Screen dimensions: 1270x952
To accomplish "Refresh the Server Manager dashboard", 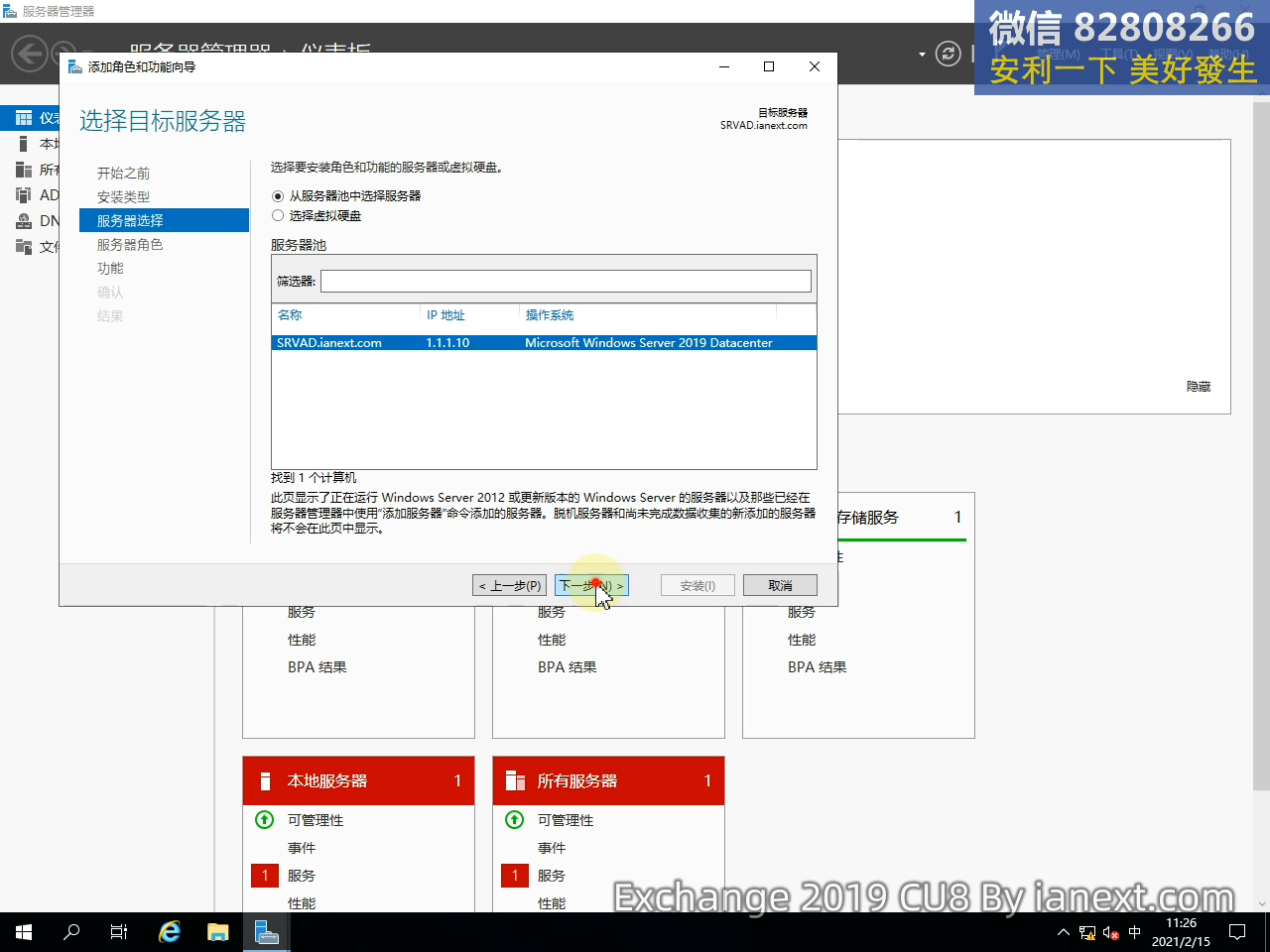I will [949, 54].
